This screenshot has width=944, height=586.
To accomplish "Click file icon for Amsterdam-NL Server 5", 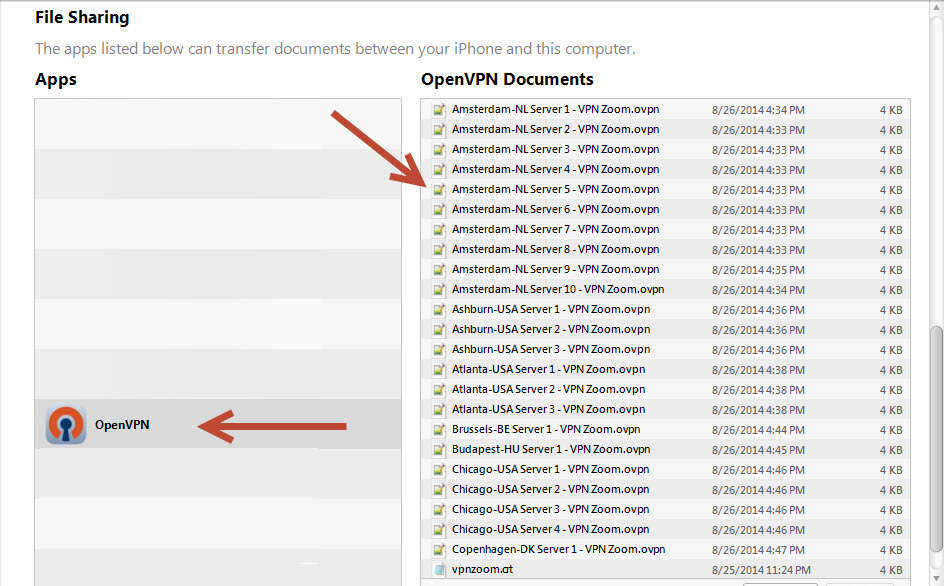I will click(x=439, y=190).
